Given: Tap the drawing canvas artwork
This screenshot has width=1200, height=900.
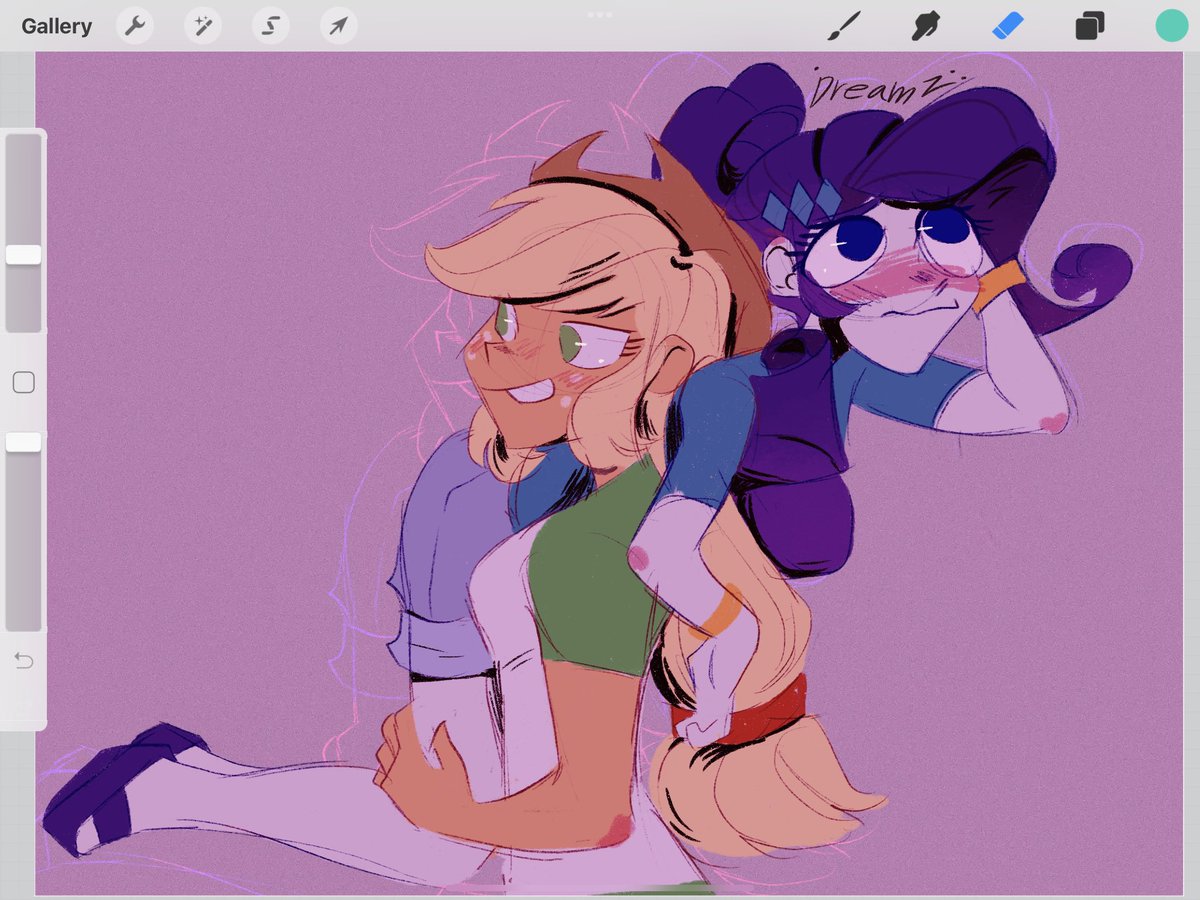Looking at the screenshot, I should click(x=609, y=473).
